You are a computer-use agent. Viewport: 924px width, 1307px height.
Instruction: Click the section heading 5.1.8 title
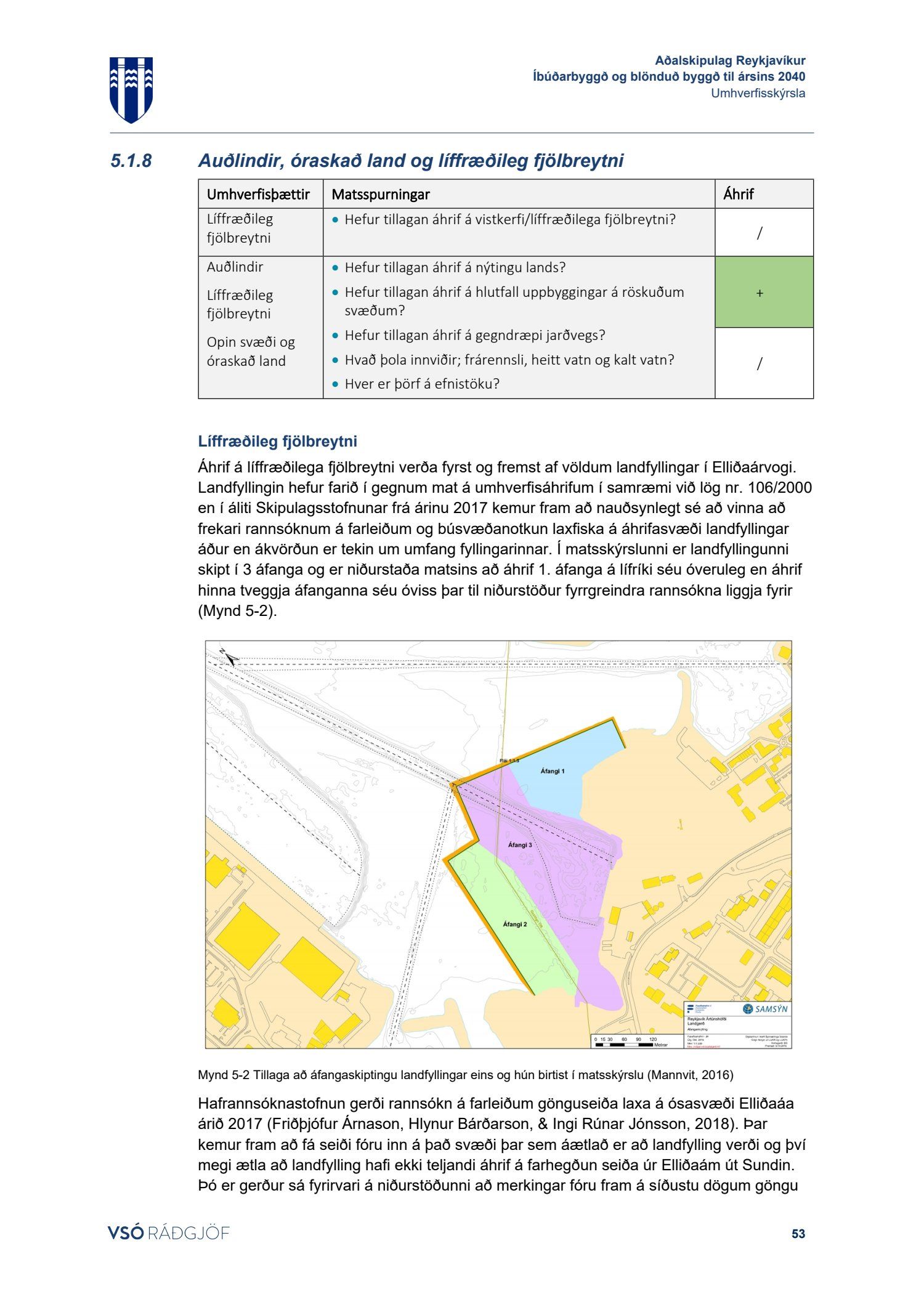(410, 161)
